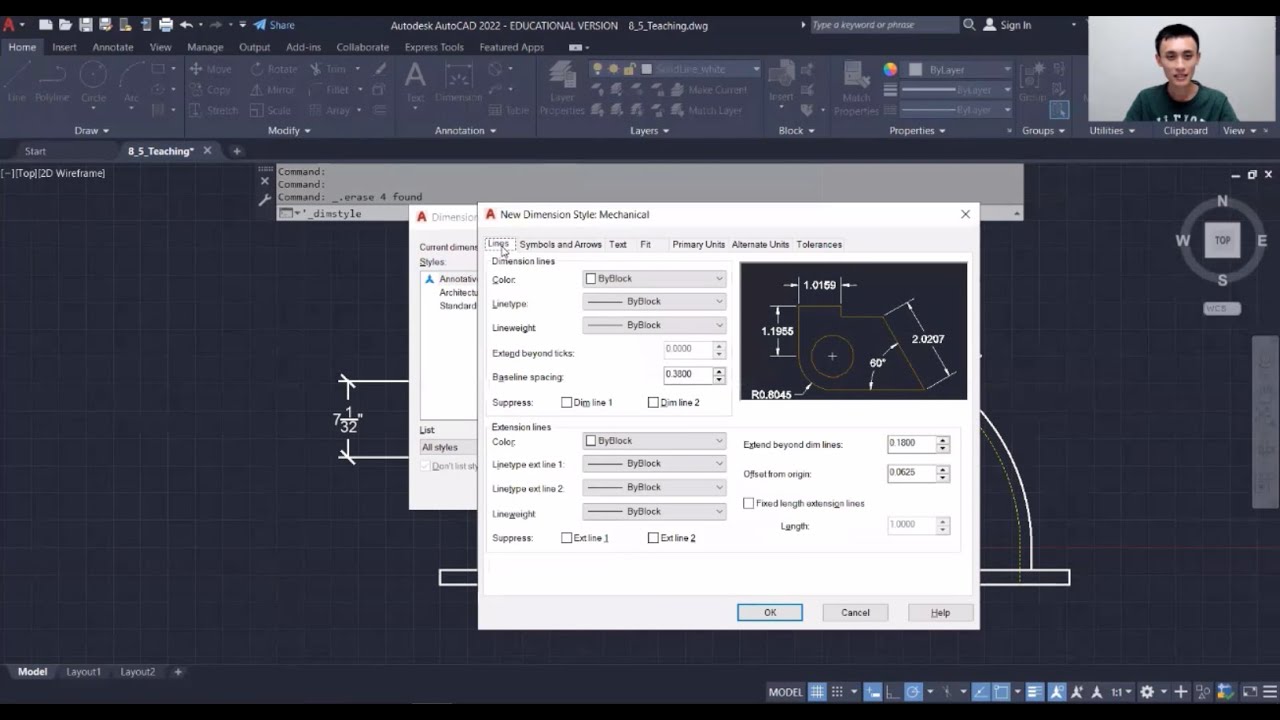Check Fixed length extension lines
Screen dimensions: 1280x720
(749, 503)
